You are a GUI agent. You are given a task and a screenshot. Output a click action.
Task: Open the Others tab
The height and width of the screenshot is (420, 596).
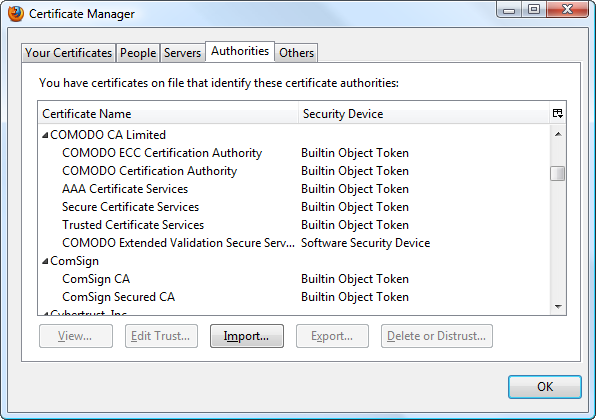(x=296, y=53)
